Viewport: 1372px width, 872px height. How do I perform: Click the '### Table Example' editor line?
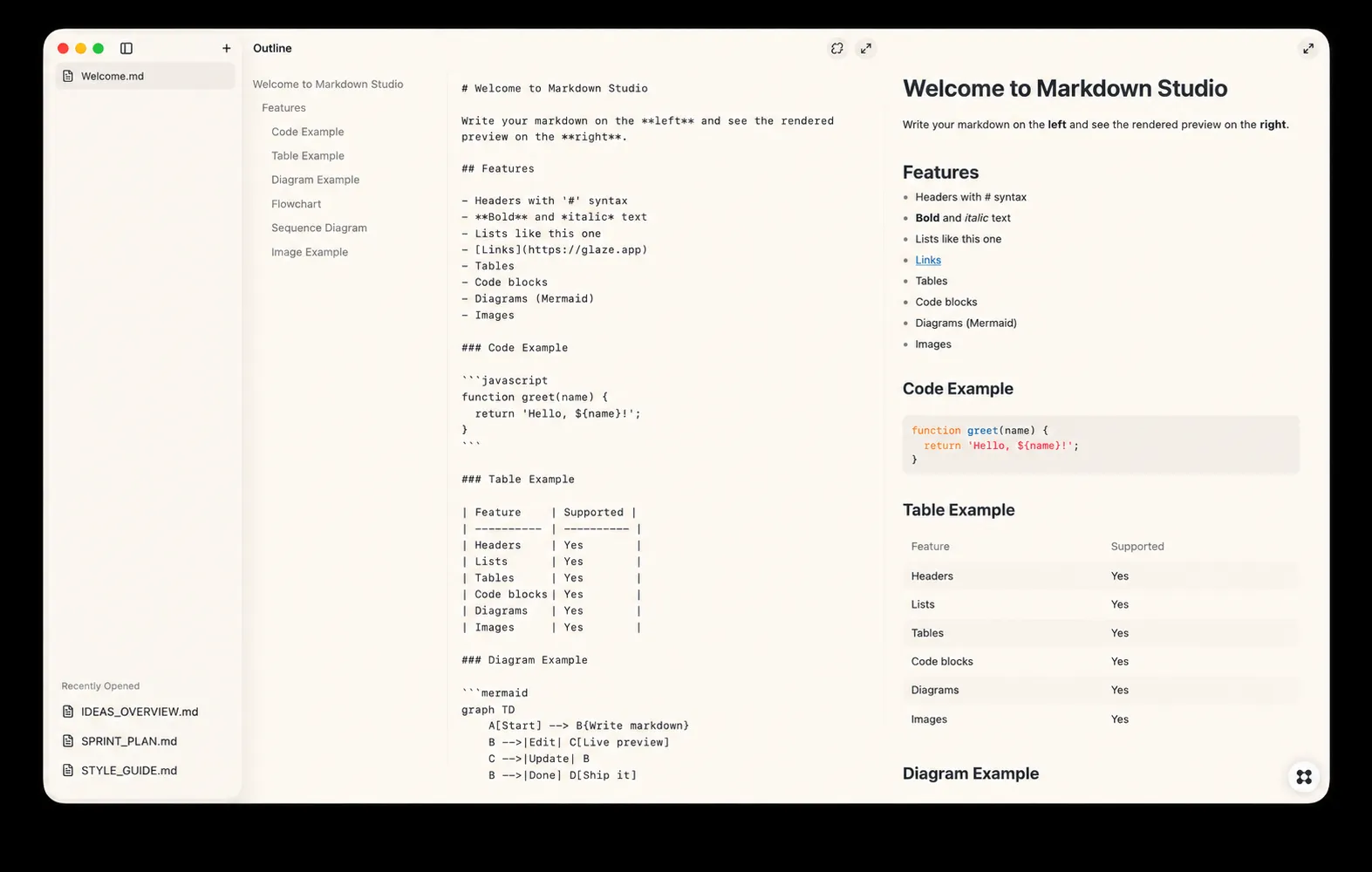click(x=517, y=479)
